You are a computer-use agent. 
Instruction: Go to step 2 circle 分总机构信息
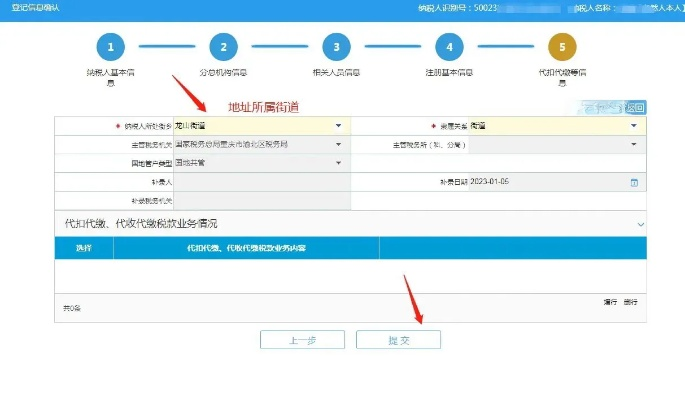click(223, 47)
